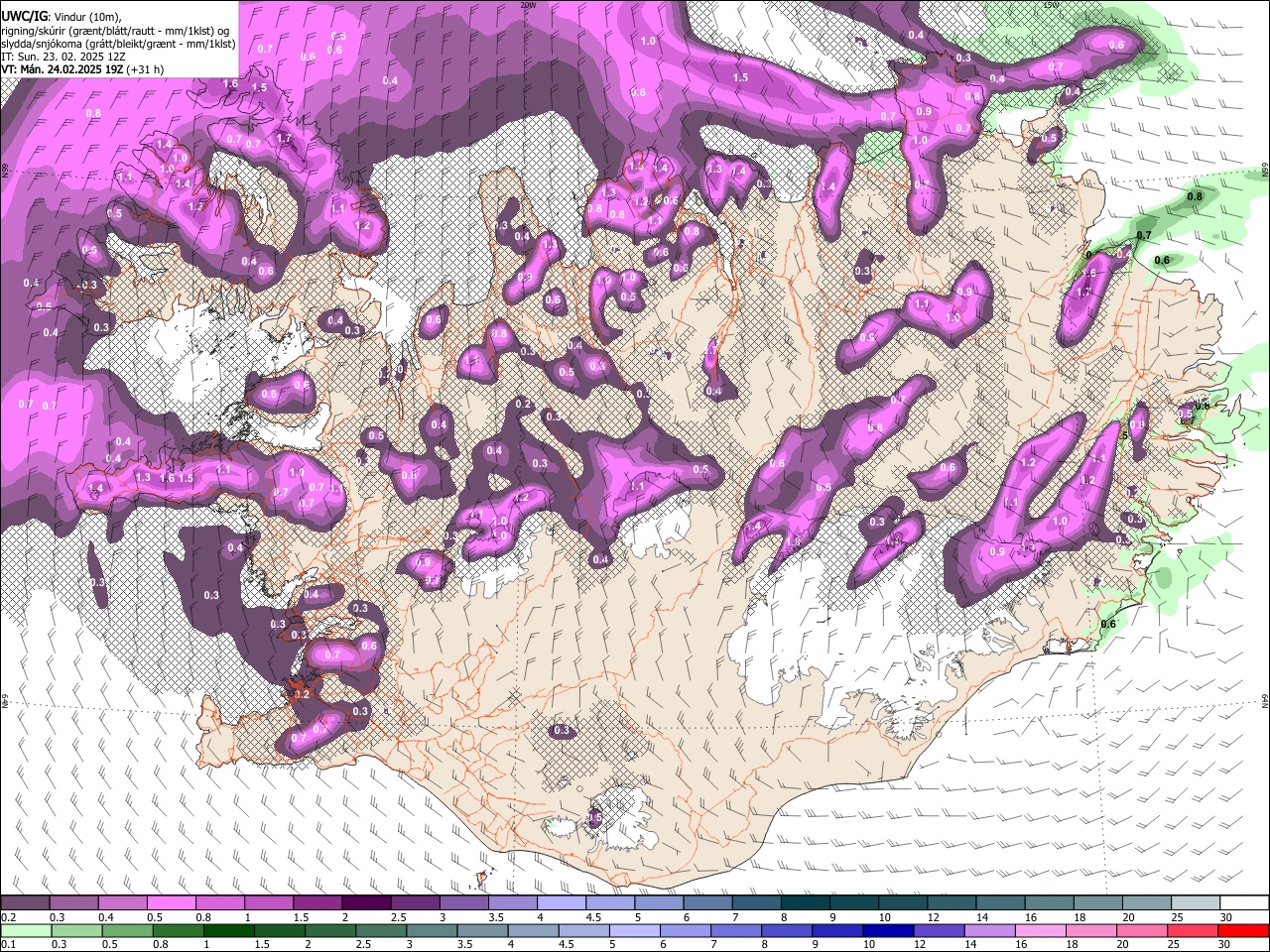Pick top-row light grey swatch between 25 and 30
1270x952 pixels.
[x=1194, y=903]
